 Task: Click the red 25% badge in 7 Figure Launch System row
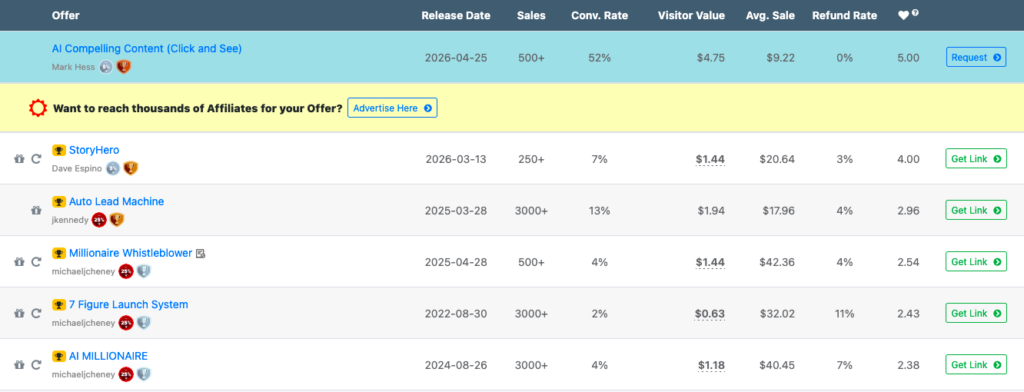click(126, 323)
